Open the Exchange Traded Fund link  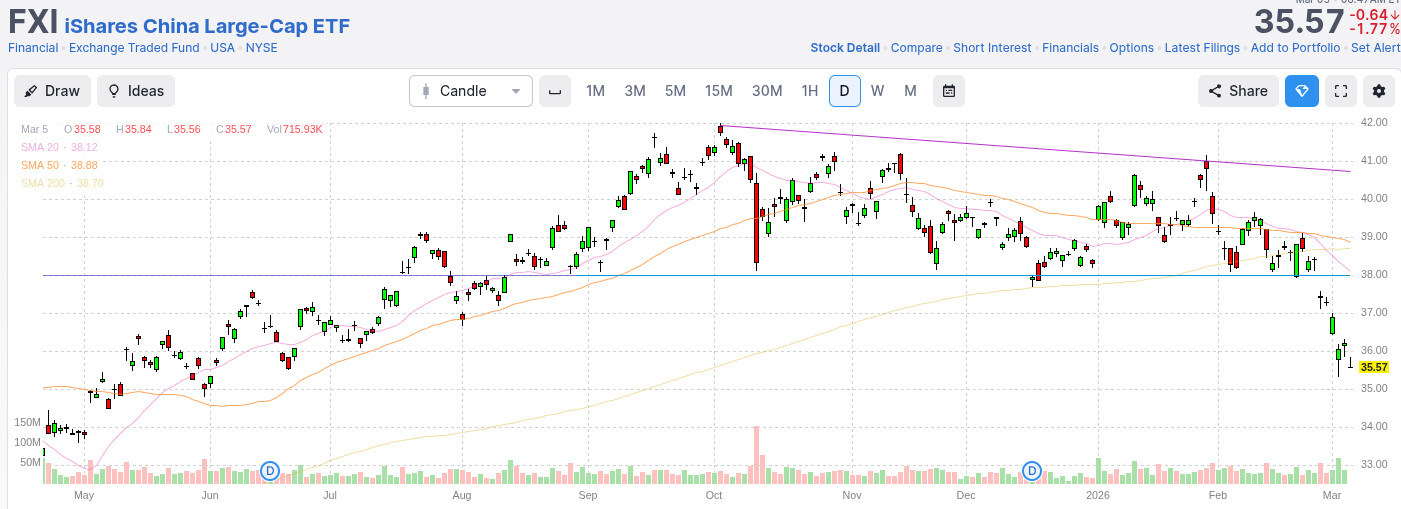[x=135, y=48]
